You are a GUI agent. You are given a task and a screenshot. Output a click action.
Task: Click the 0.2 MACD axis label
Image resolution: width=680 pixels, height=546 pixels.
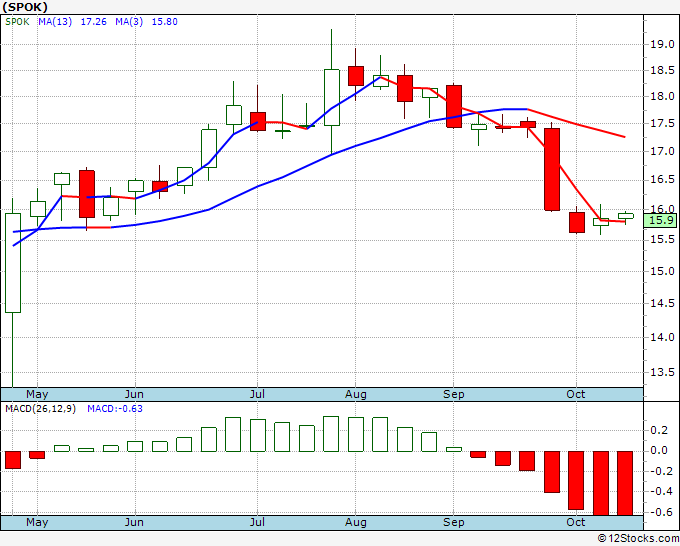point(659,430)
